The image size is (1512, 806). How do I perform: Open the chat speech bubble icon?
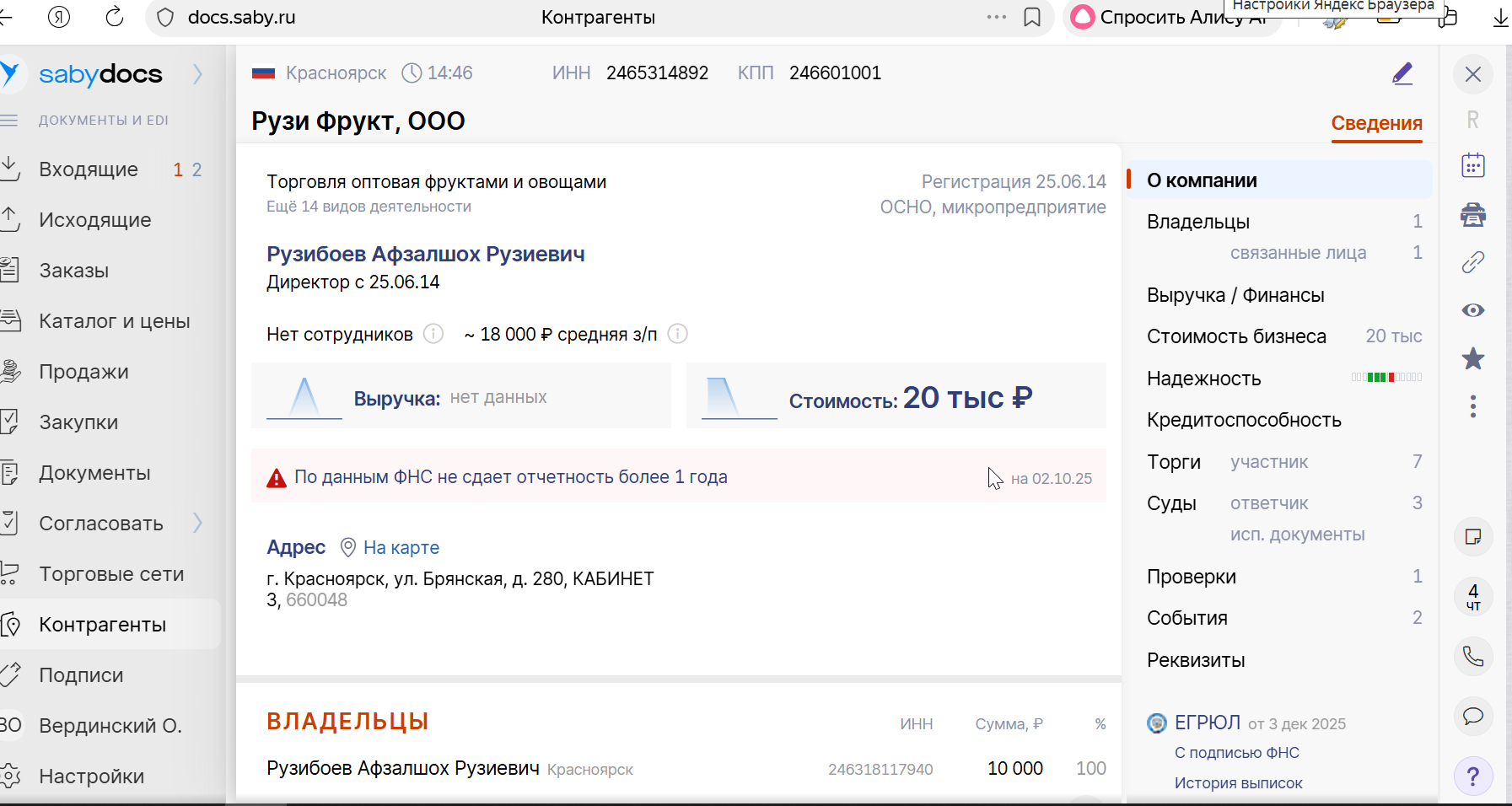point(1473,716)
